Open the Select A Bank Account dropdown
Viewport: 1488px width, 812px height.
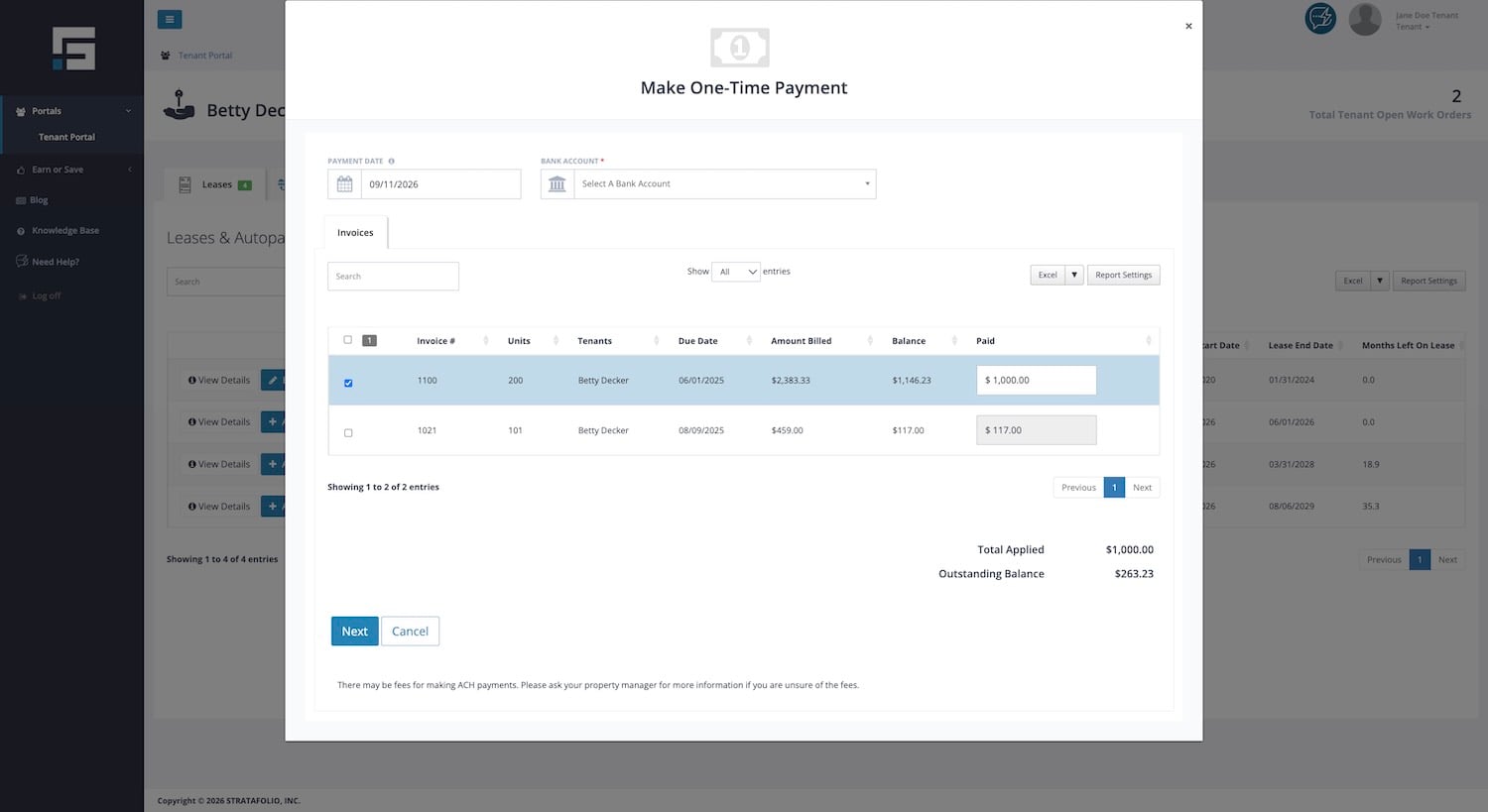pyautogui.click(x=724, y=184)
